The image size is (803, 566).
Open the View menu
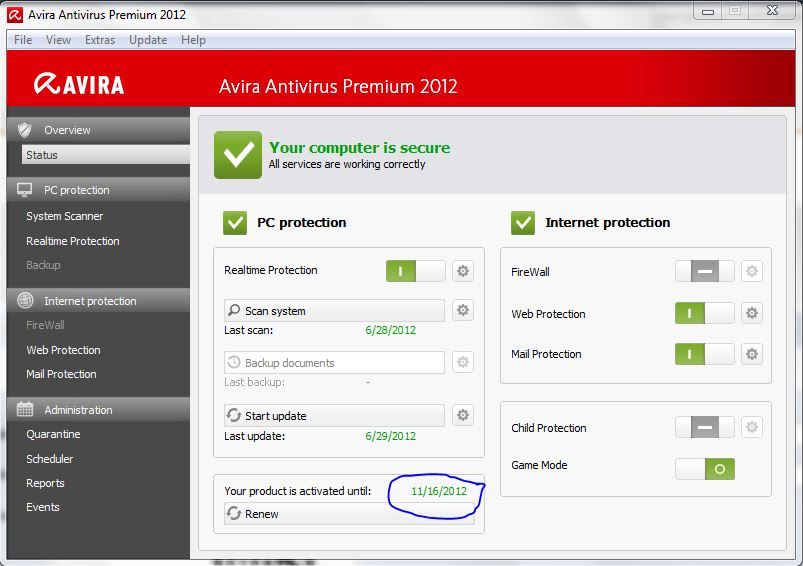point(58,40)
